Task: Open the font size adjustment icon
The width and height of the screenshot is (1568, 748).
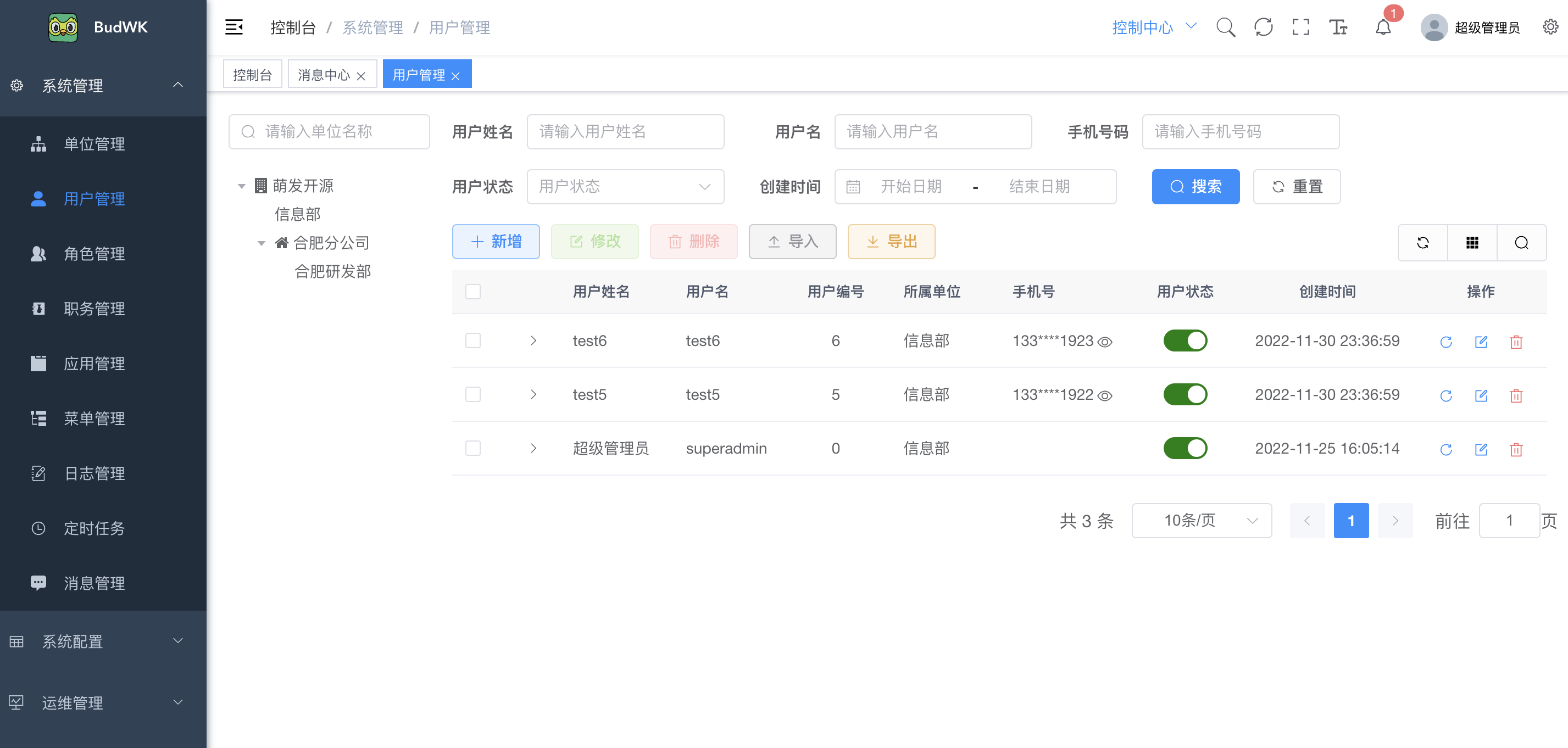Action: [1338, 27]
